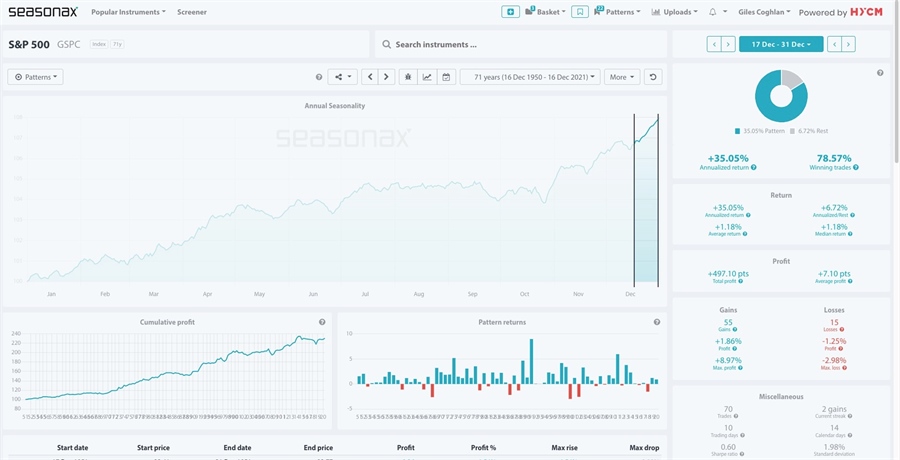Open the Giles Coghlan account dropdown
The image size is (900, 460).
click(x=764, y=11)
